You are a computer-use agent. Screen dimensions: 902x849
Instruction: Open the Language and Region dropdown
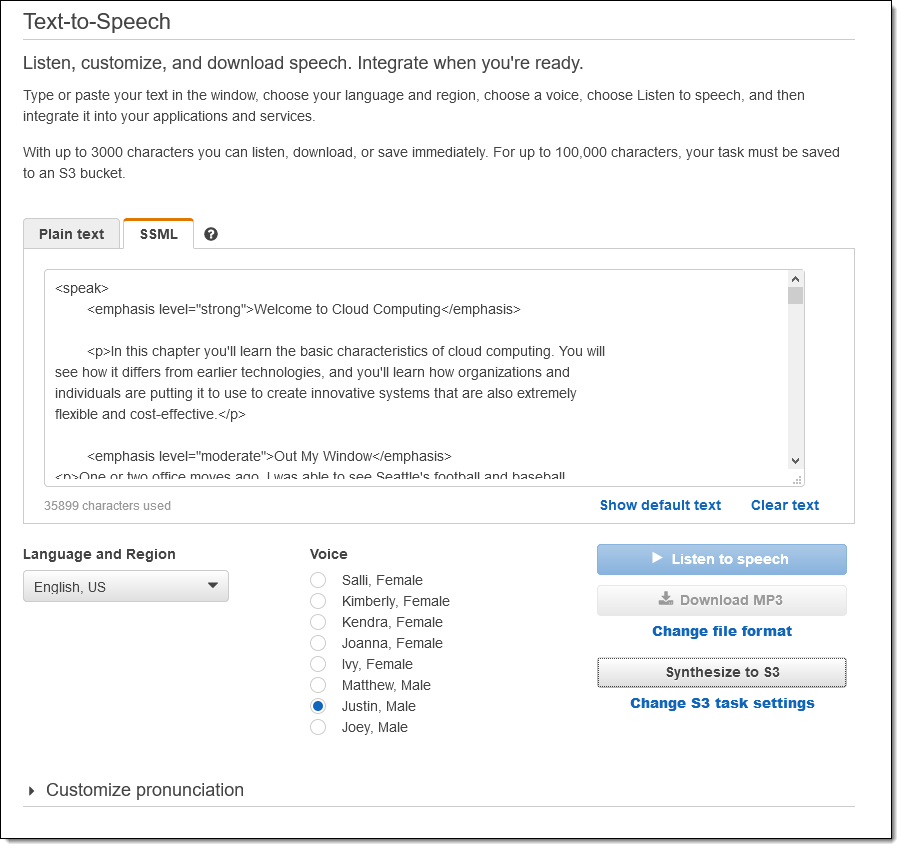click(x=126, y=586)
